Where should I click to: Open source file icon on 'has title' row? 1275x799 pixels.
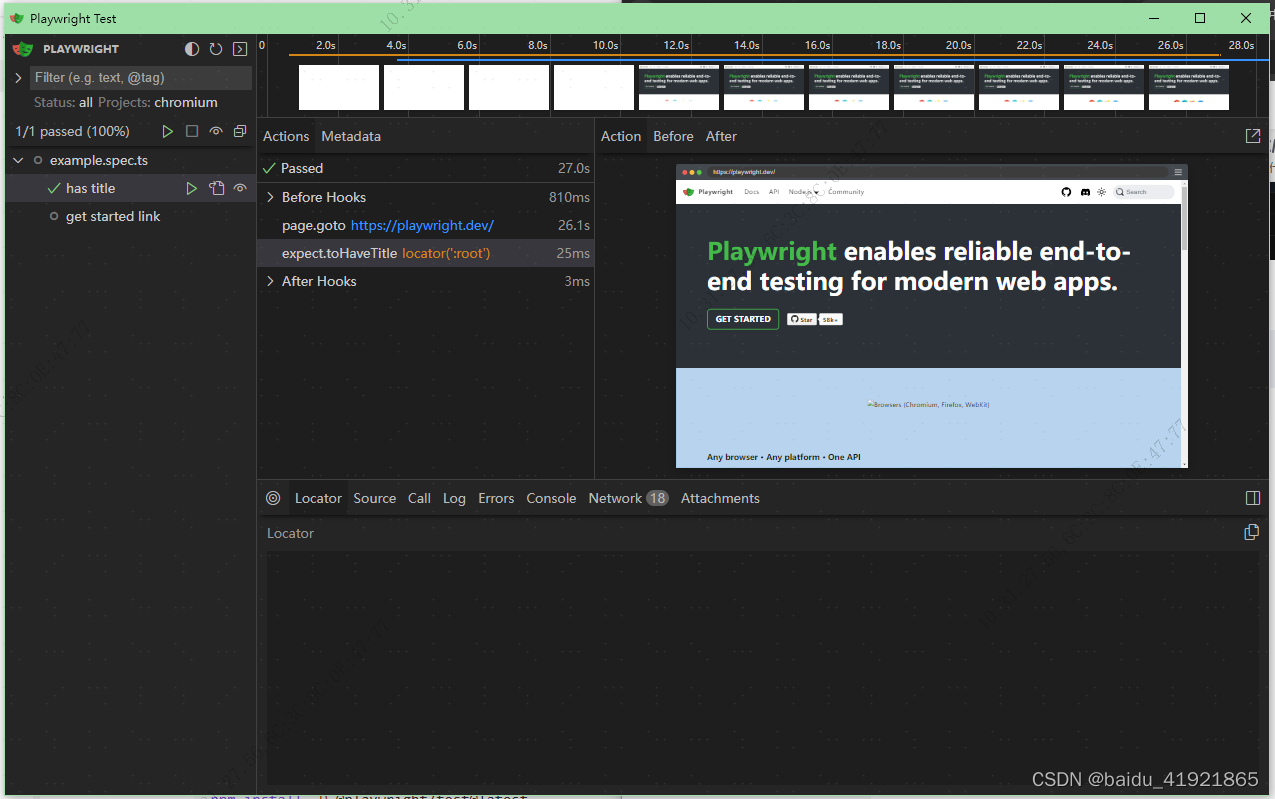pyautogui.click(x=216, y=188)
